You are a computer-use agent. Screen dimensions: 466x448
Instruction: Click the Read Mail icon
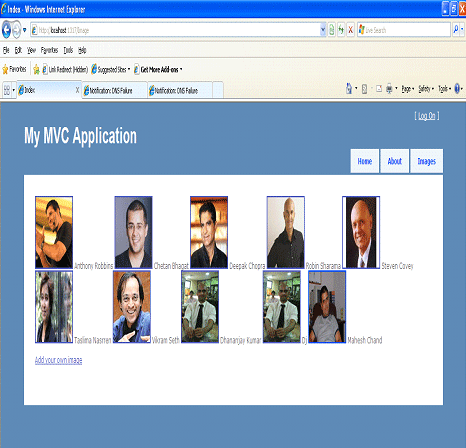[379, 89]
